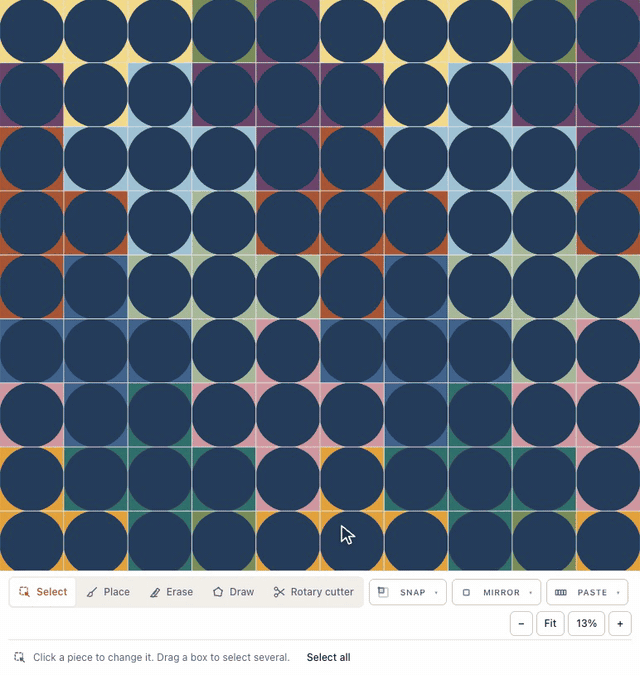
Task: Click the Select all link
Action: coord(328,657)
